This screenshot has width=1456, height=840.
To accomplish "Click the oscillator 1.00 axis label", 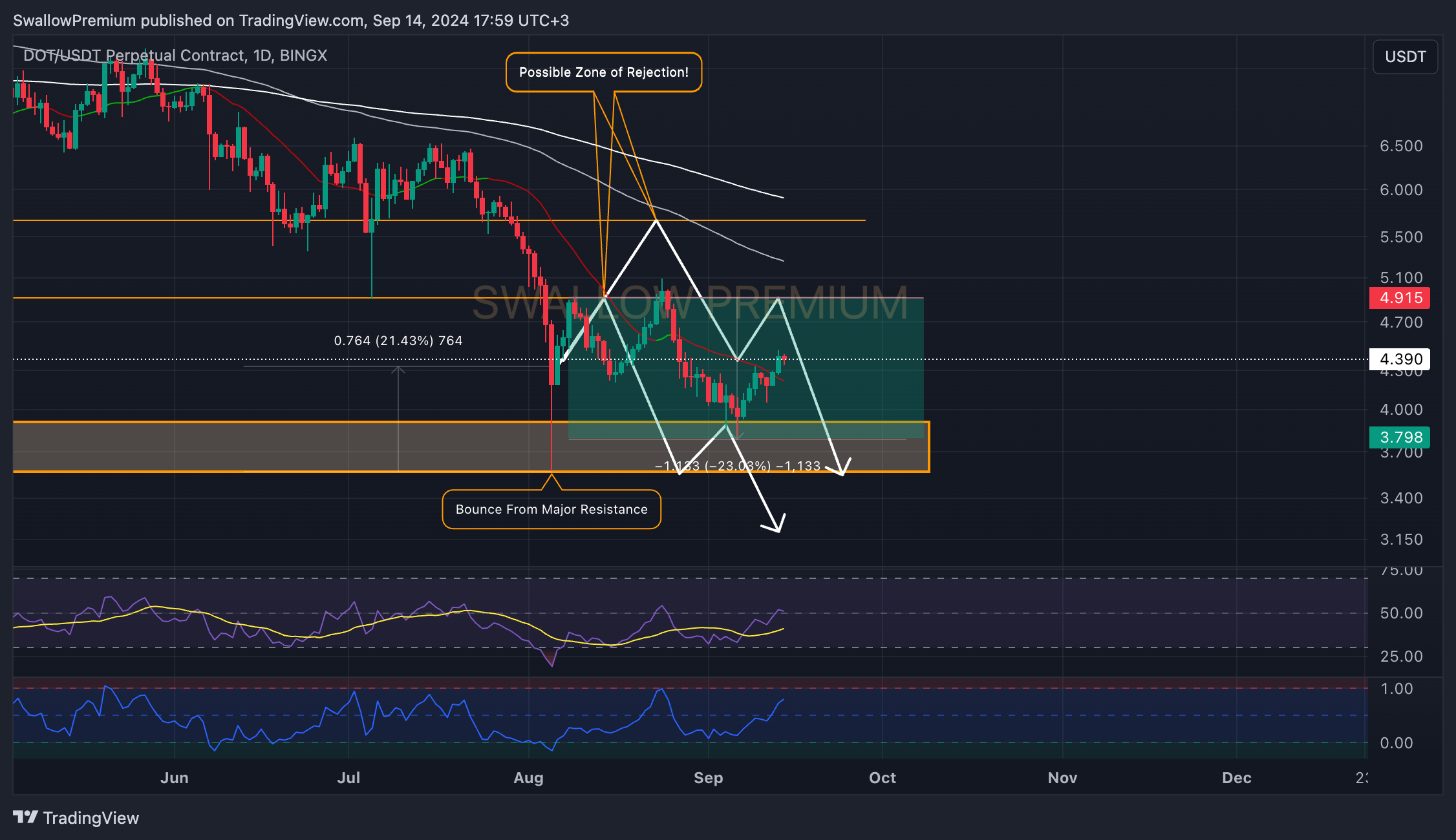I will (1397, 689).
